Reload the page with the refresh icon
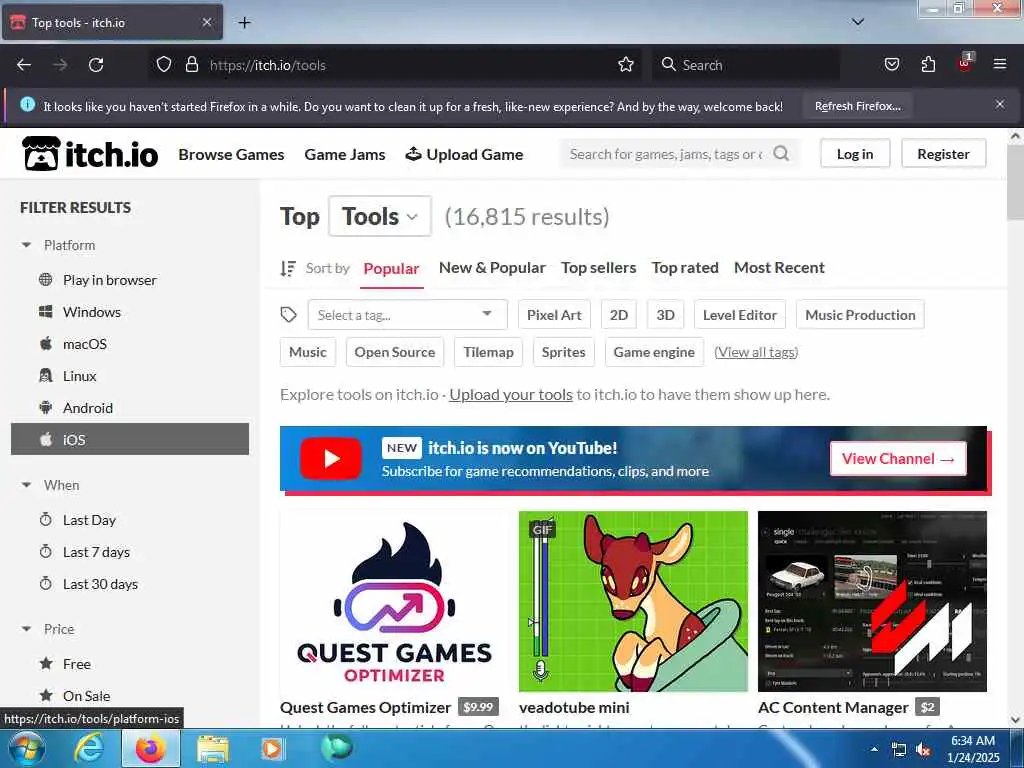Screen dimensions: 1024x768 tap(96, 65)
